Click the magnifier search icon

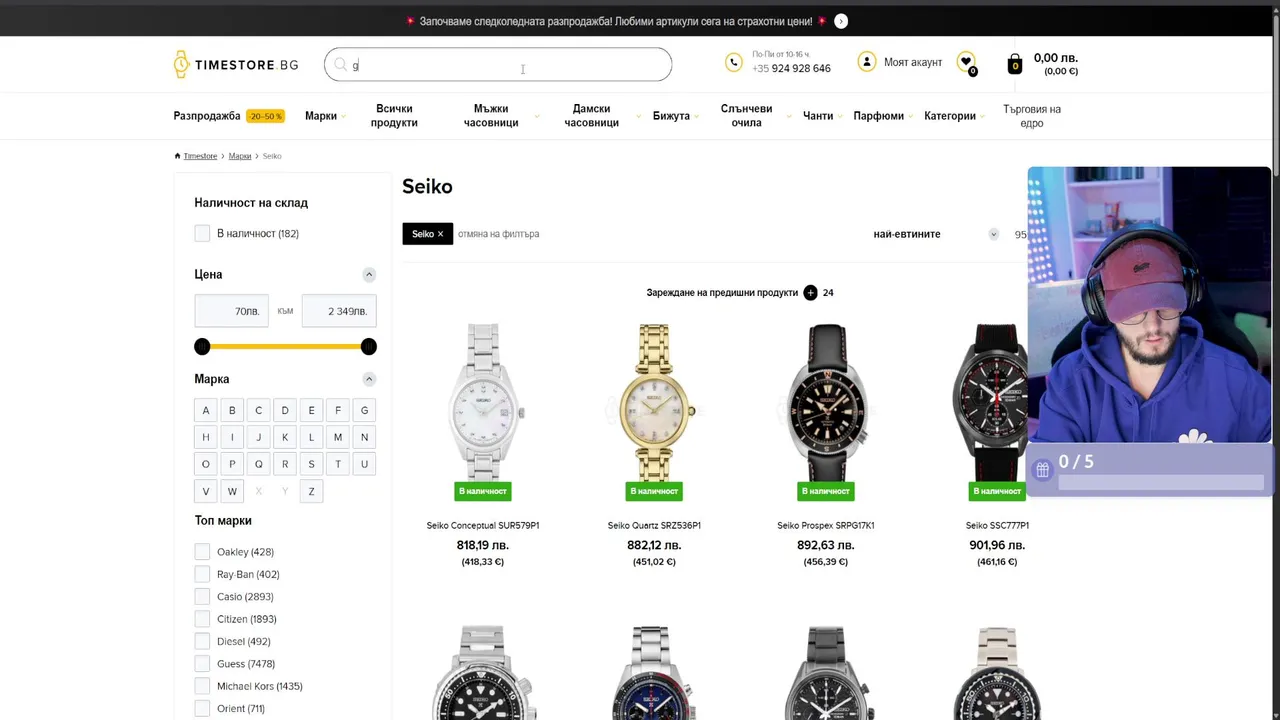click(x=341, y=65)
